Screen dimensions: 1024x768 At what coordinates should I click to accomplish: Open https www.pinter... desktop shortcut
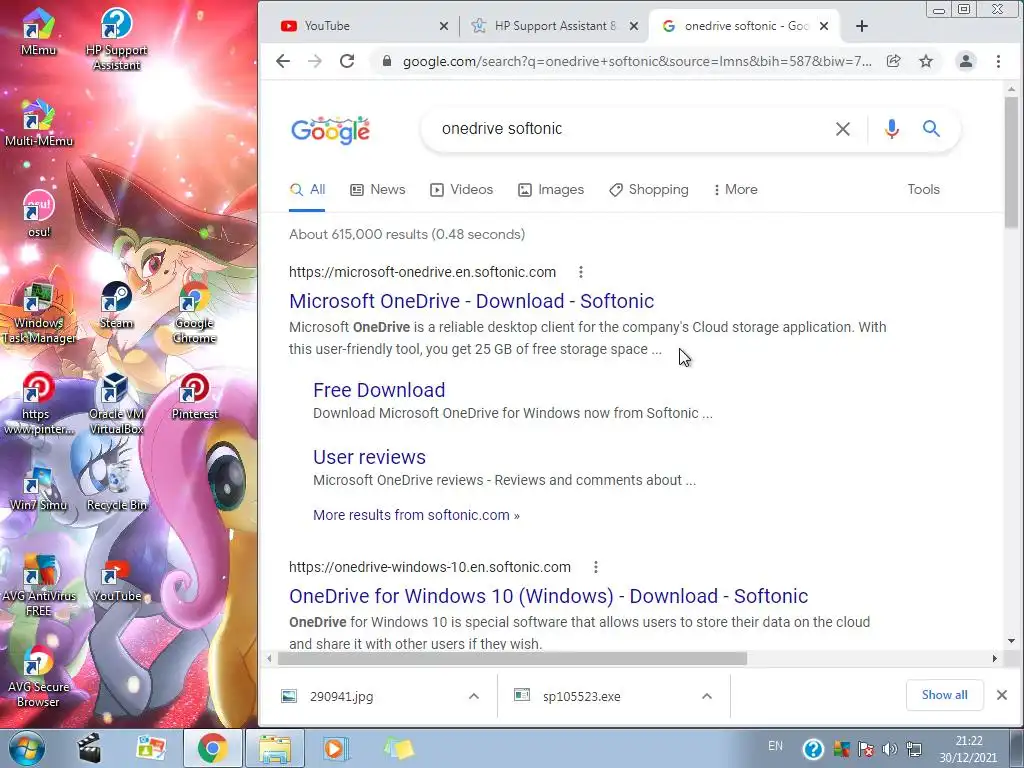click(x=39, y=403)
